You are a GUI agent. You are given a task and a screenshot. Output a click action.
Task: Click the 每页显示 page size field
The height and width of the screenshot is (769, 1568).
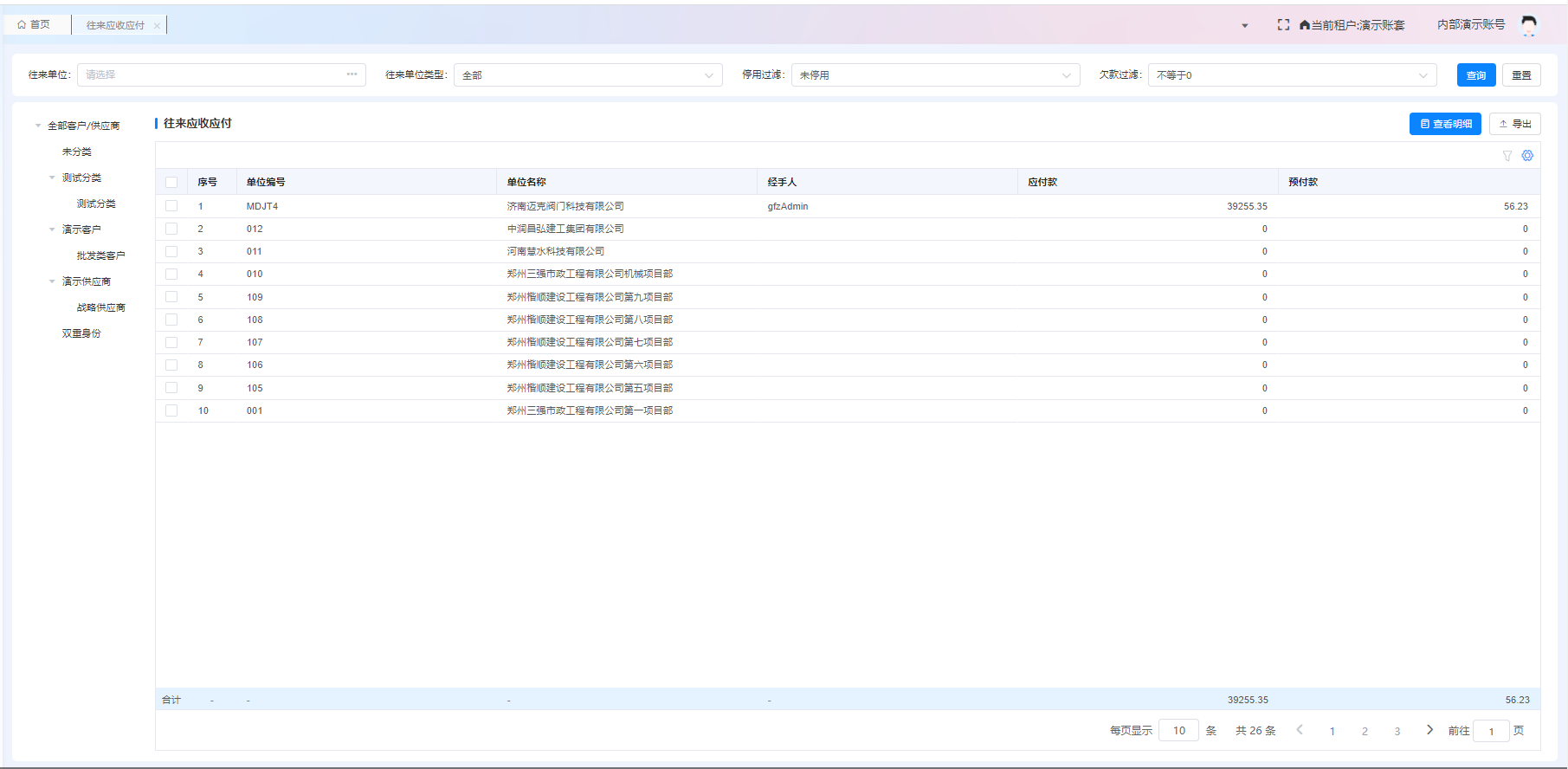coord(1178,731)
